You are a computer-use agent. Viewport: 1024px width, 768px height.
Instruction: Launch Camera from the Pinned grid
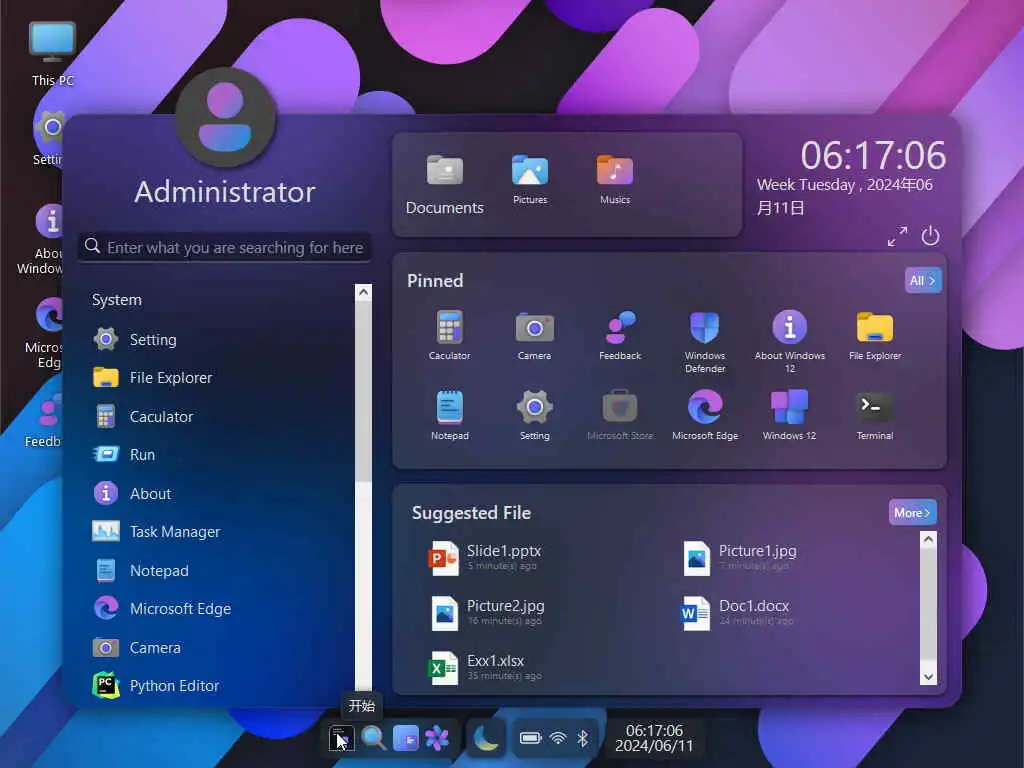[x=534, y=336]
